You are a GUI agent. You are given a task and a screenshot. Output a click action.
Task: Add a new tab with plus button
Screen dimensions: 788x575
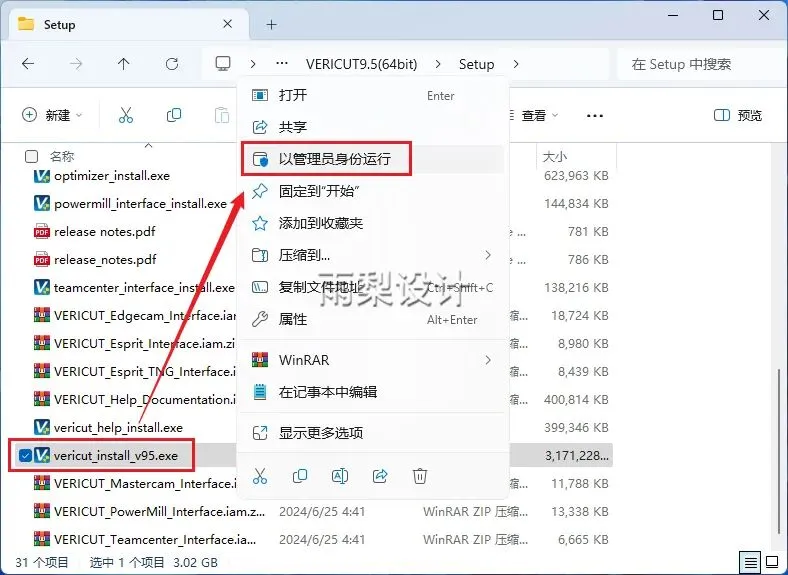271,24
